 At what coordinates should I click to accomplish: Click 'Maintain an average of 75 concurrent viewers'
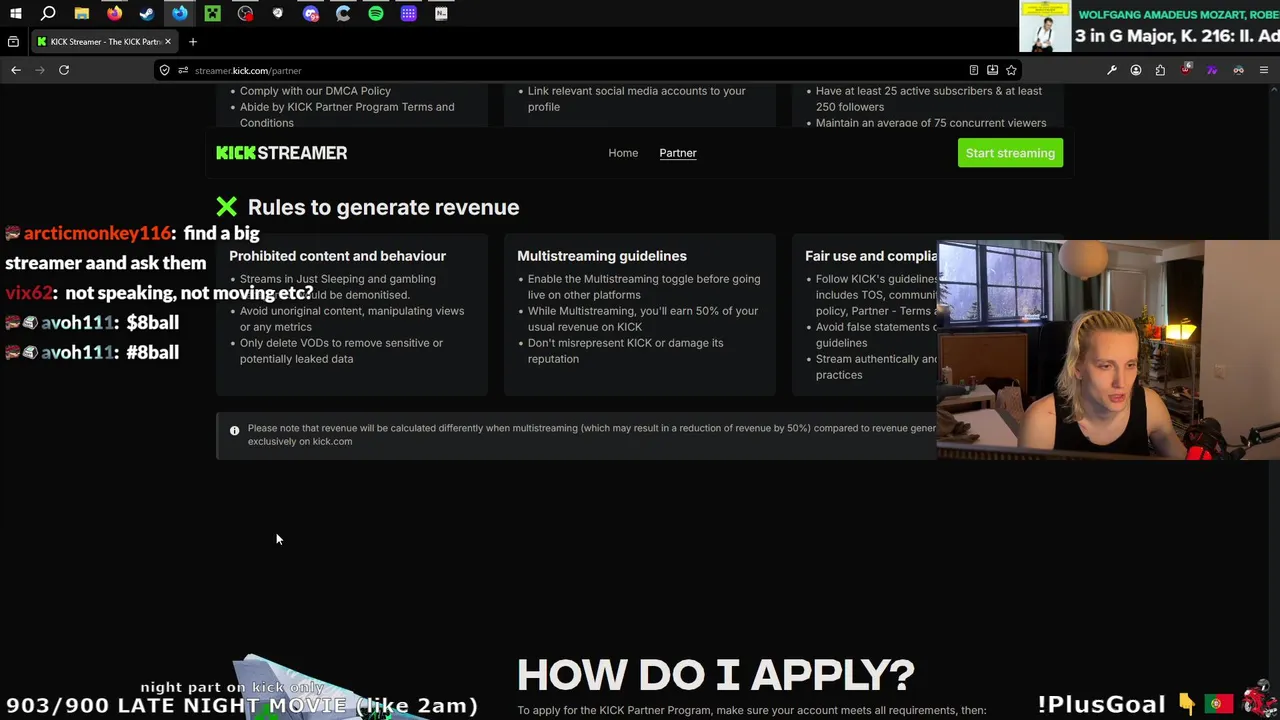point(931,123)
